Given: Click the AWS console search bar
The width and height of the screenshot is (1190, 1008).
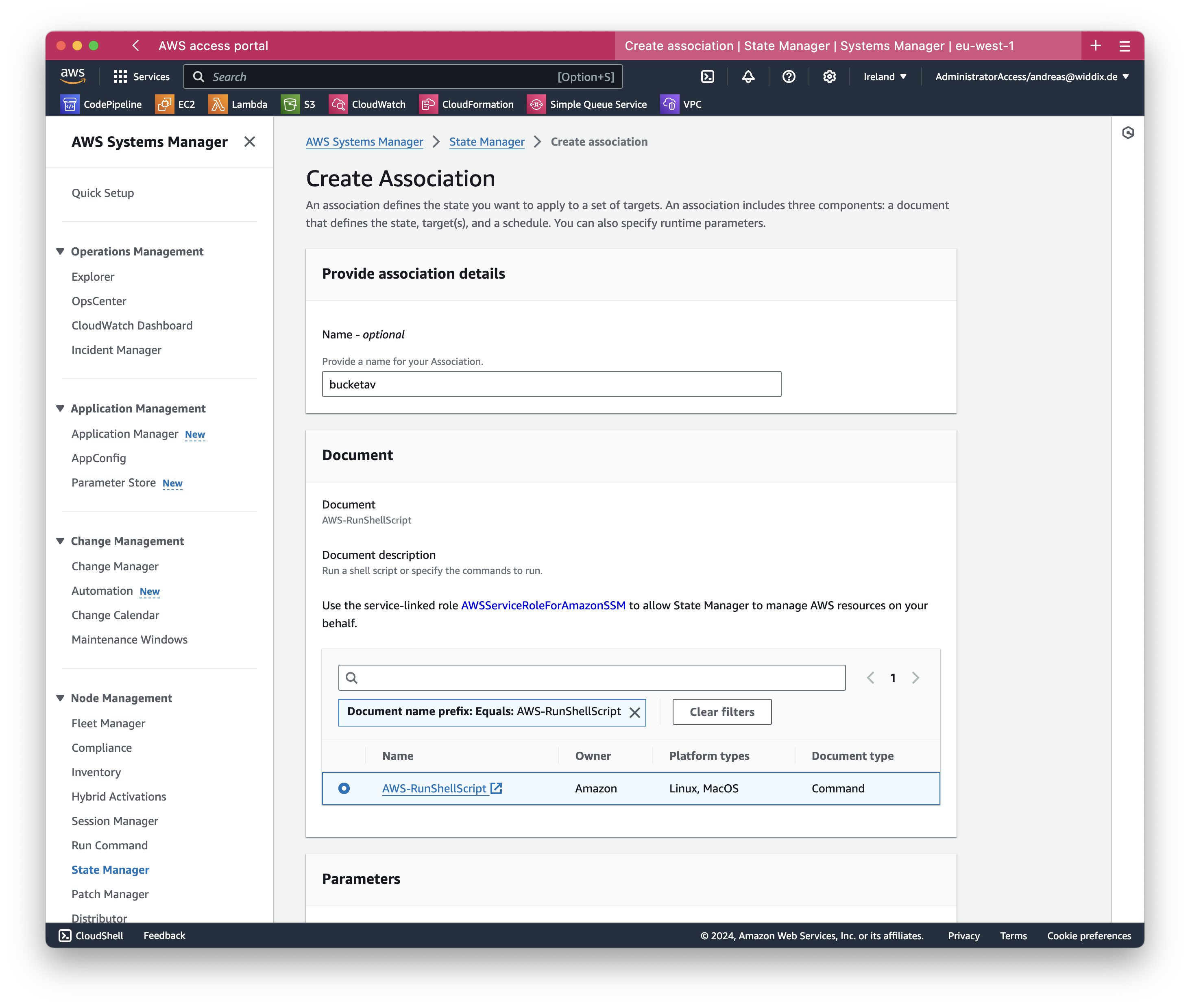Looking at the screenshot, I should pos(403,76).
